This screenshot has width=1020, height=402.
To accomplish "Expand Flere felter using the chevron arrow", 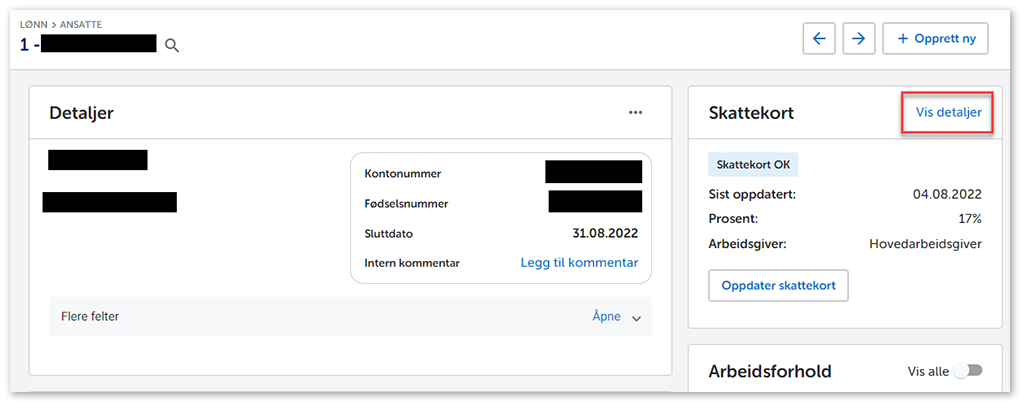I will click(636, 318).
